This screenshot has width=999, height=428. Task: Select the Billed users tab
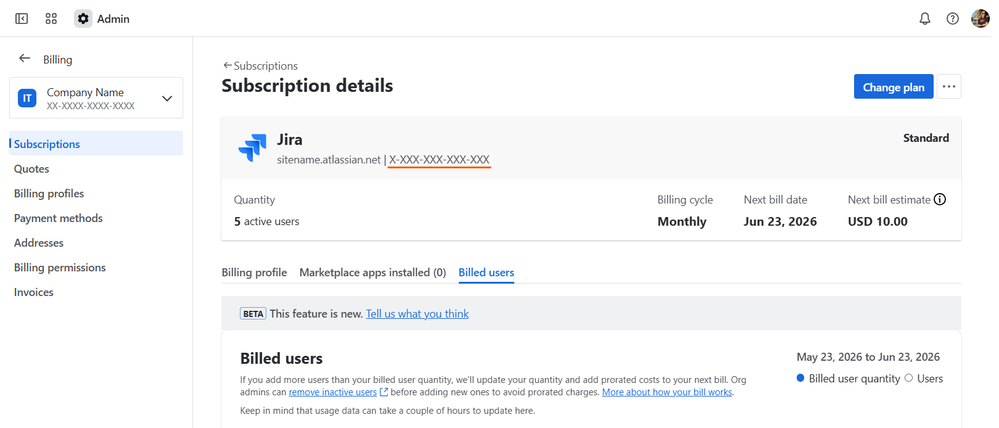[x=486, y=273]
